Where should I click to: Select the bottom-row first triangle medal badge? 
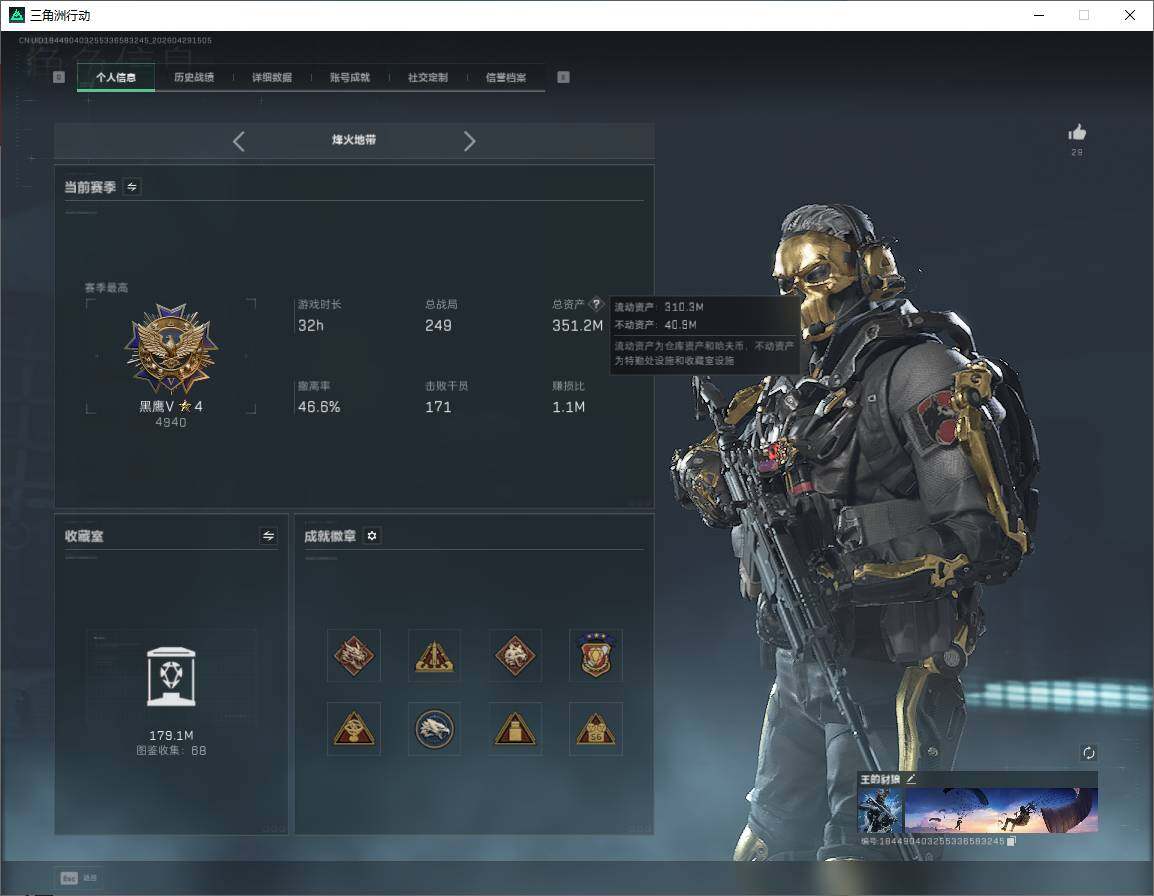click(354, 729)
